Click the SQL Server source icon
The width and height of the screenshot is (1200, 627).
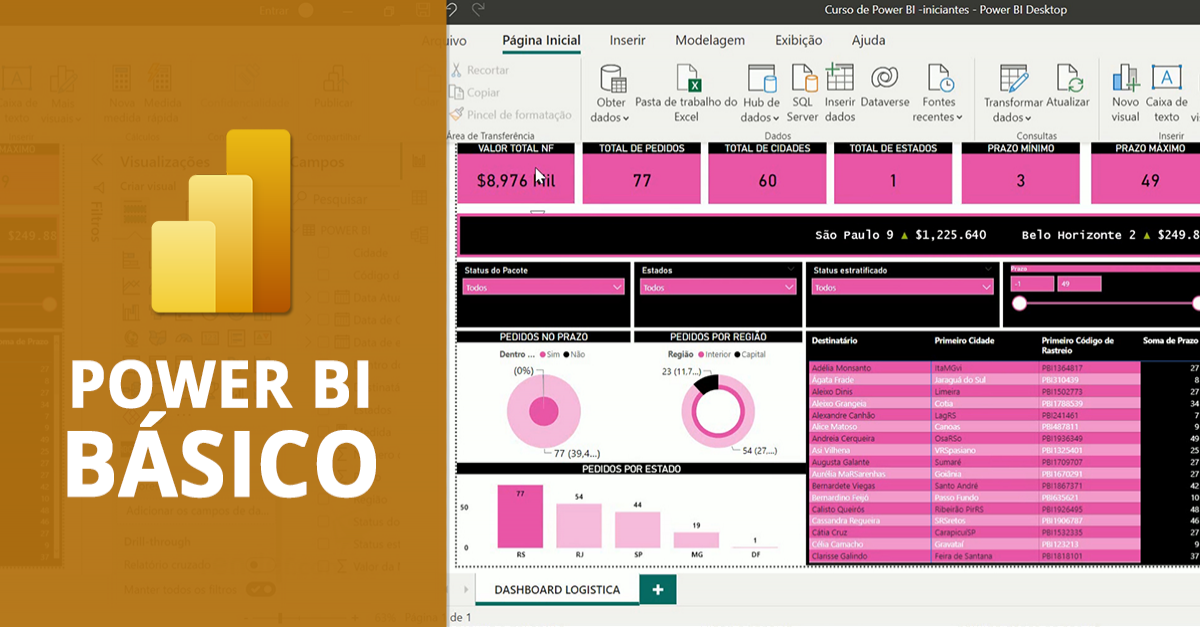[803, 78]
